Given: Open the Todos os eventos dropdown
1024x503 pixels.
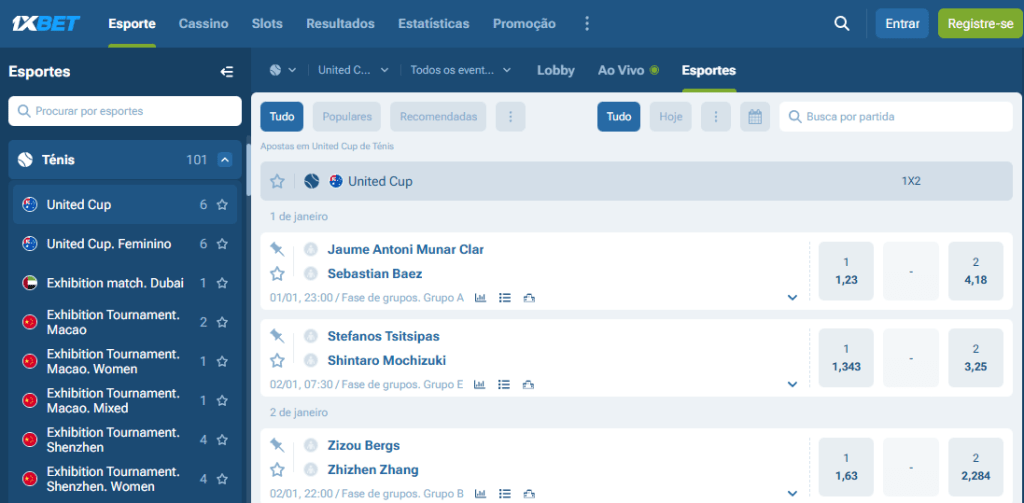Looking at the screenshot, I should [461, 70].
